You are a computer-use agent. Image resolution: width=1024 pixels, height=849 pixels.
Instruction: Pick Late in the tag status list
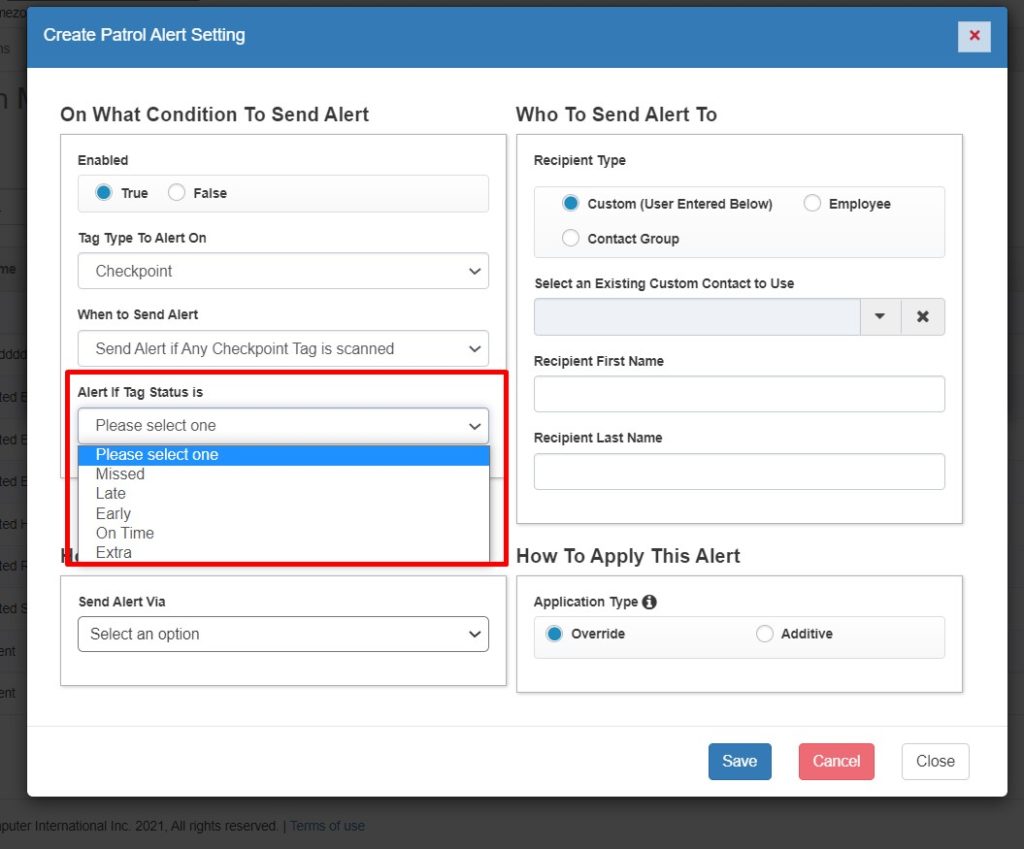click(x=111, y=493)
